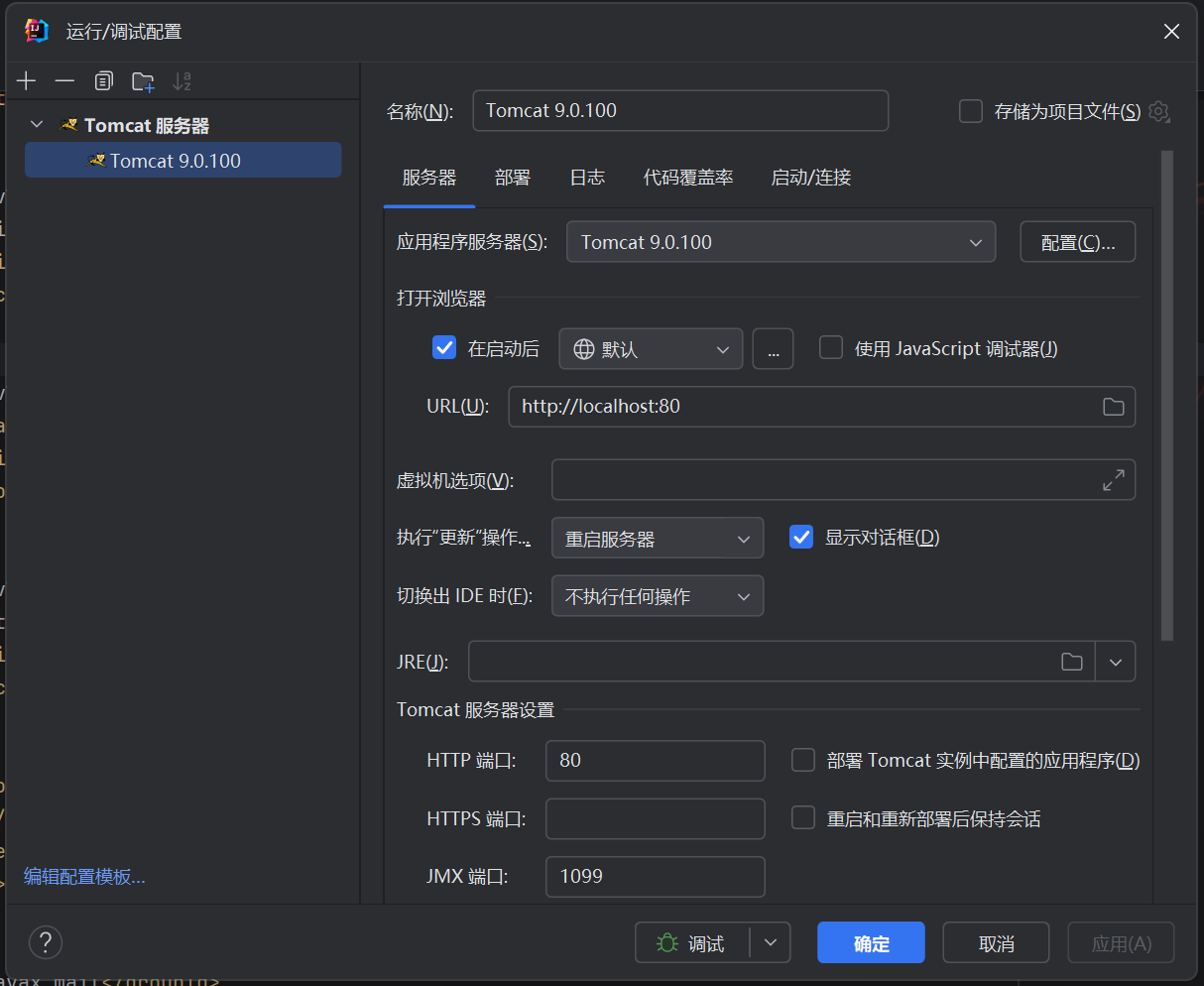The width and height of the screenshot is (1204, 986).
Task: Uncheck 显示对话框 checkbox
Action: pos(801,537)
